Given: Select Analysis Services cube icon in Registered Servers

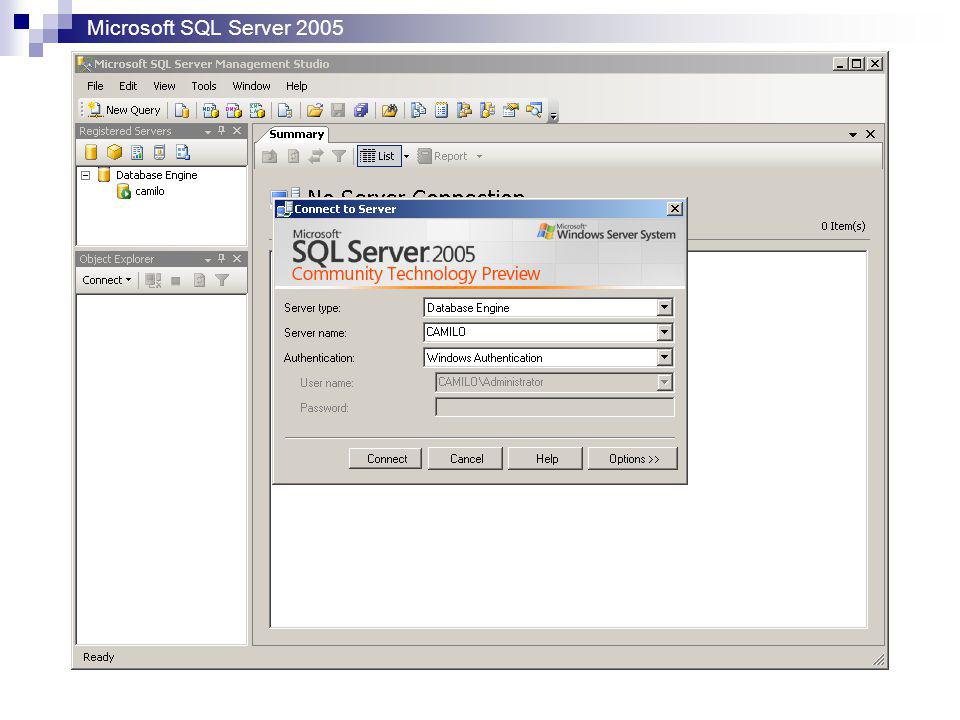Looking at the screenshot, I should pos(114,152).
